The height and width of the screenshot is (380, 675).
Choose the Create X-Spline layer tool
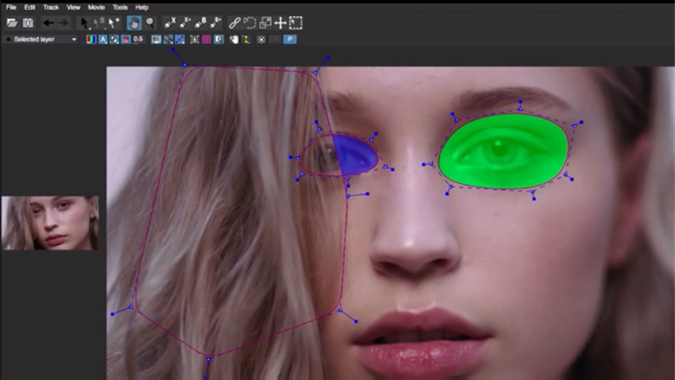point(170,23)
